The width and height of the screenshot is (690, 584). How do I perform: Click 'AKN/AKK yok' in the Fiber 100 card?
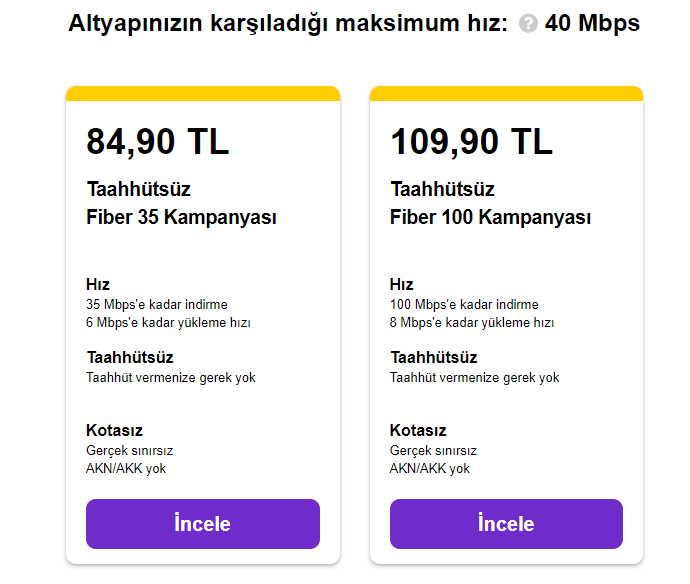pyautogui.click(x=429, y=468)
